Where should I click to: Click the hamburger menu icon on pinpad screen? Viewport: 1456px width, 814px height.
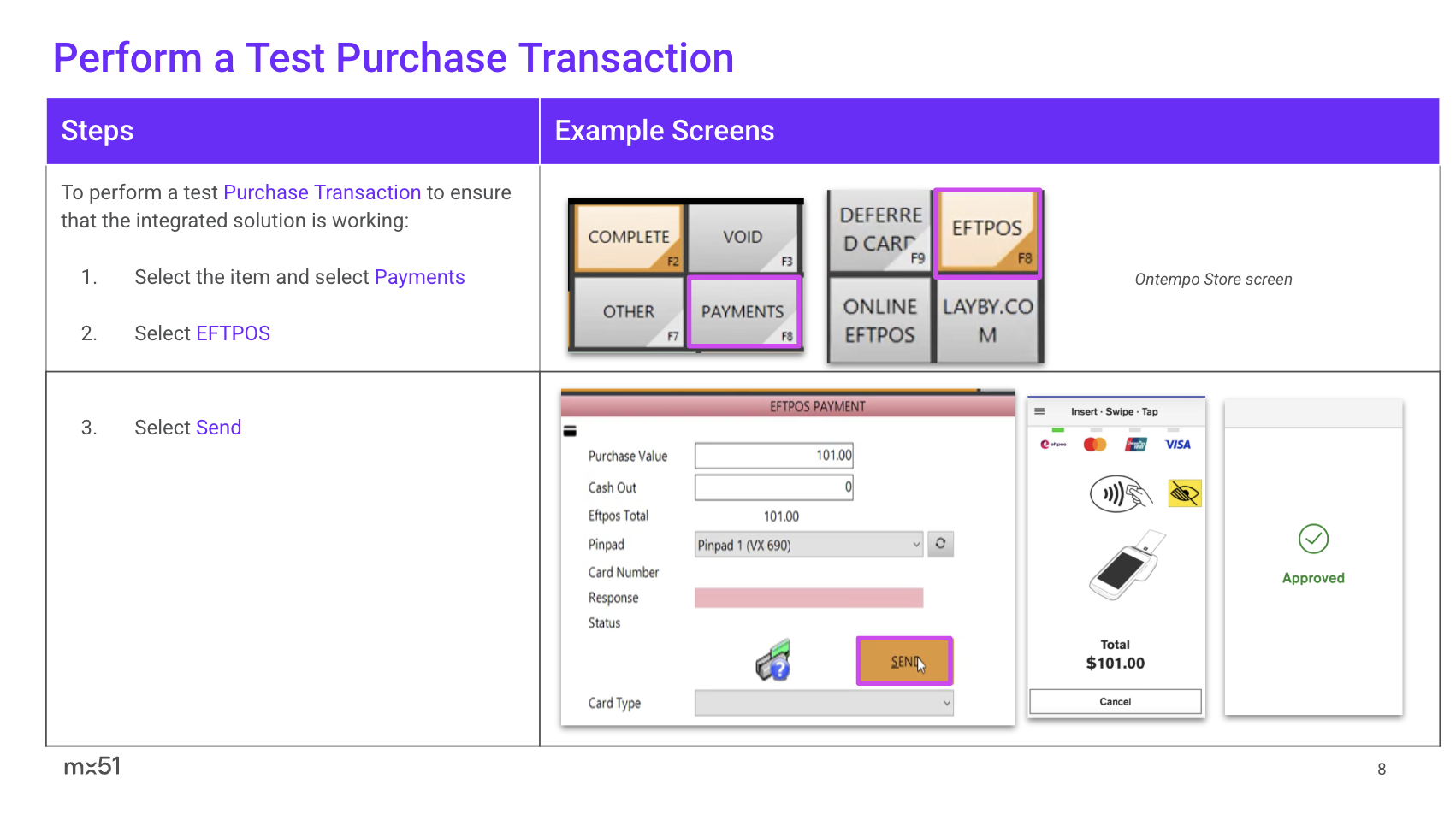(x=1039, y=411)
